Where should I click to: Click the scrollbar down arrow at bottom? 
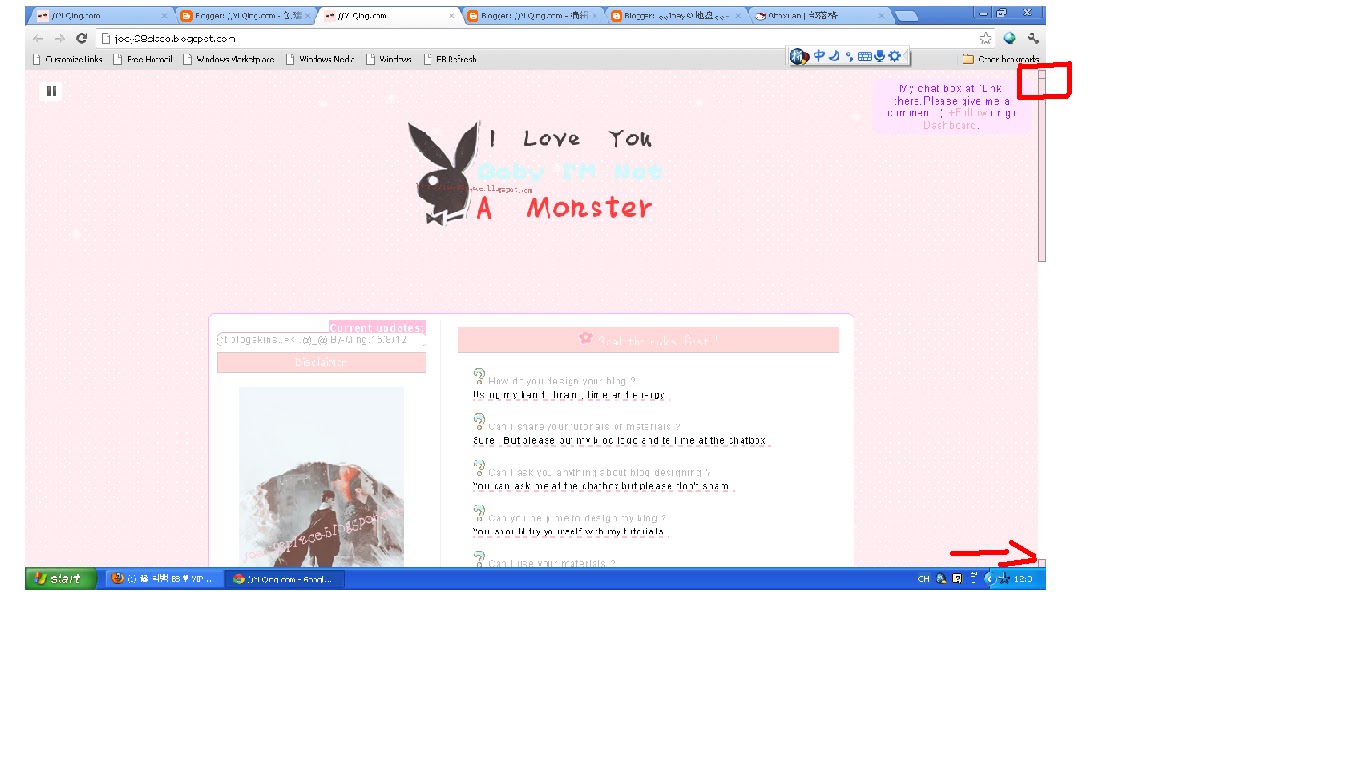pos(1042,564)
